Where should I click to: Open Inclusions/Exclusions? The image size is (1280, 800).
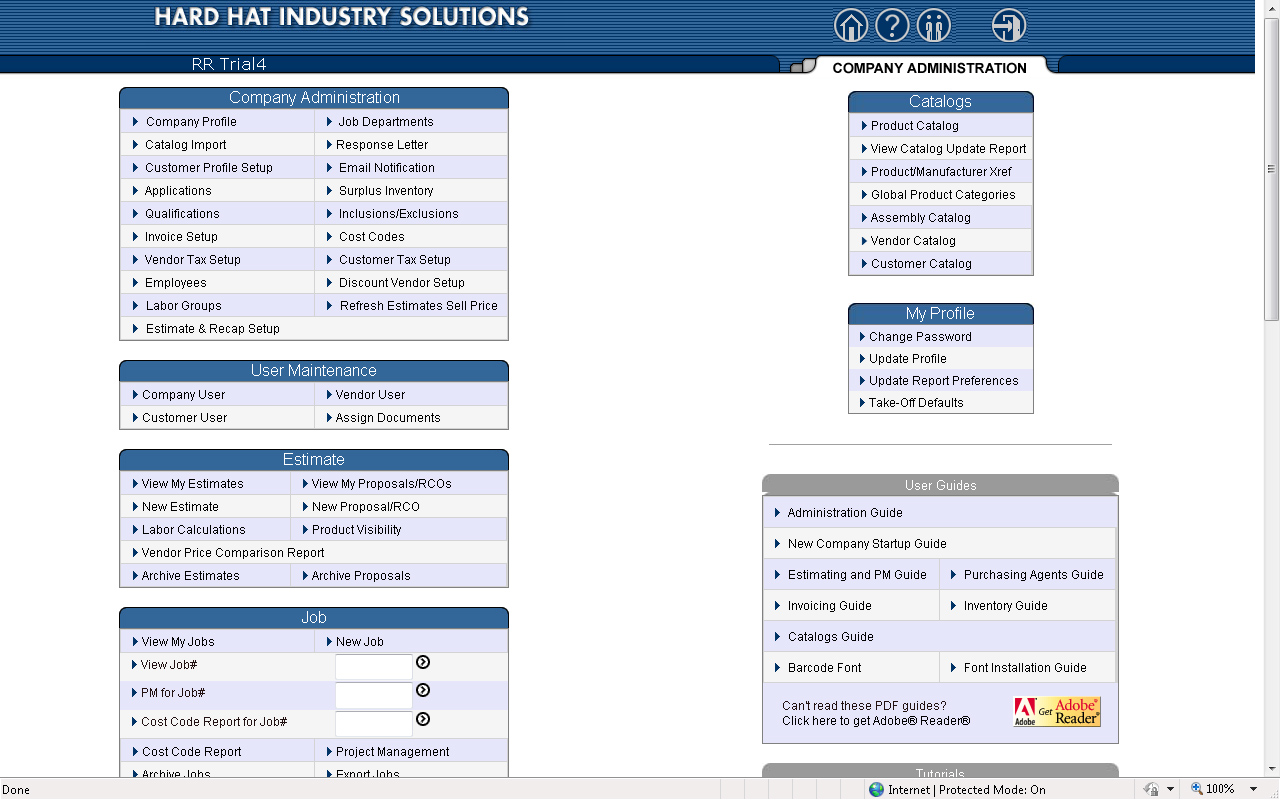pos(399,214)
